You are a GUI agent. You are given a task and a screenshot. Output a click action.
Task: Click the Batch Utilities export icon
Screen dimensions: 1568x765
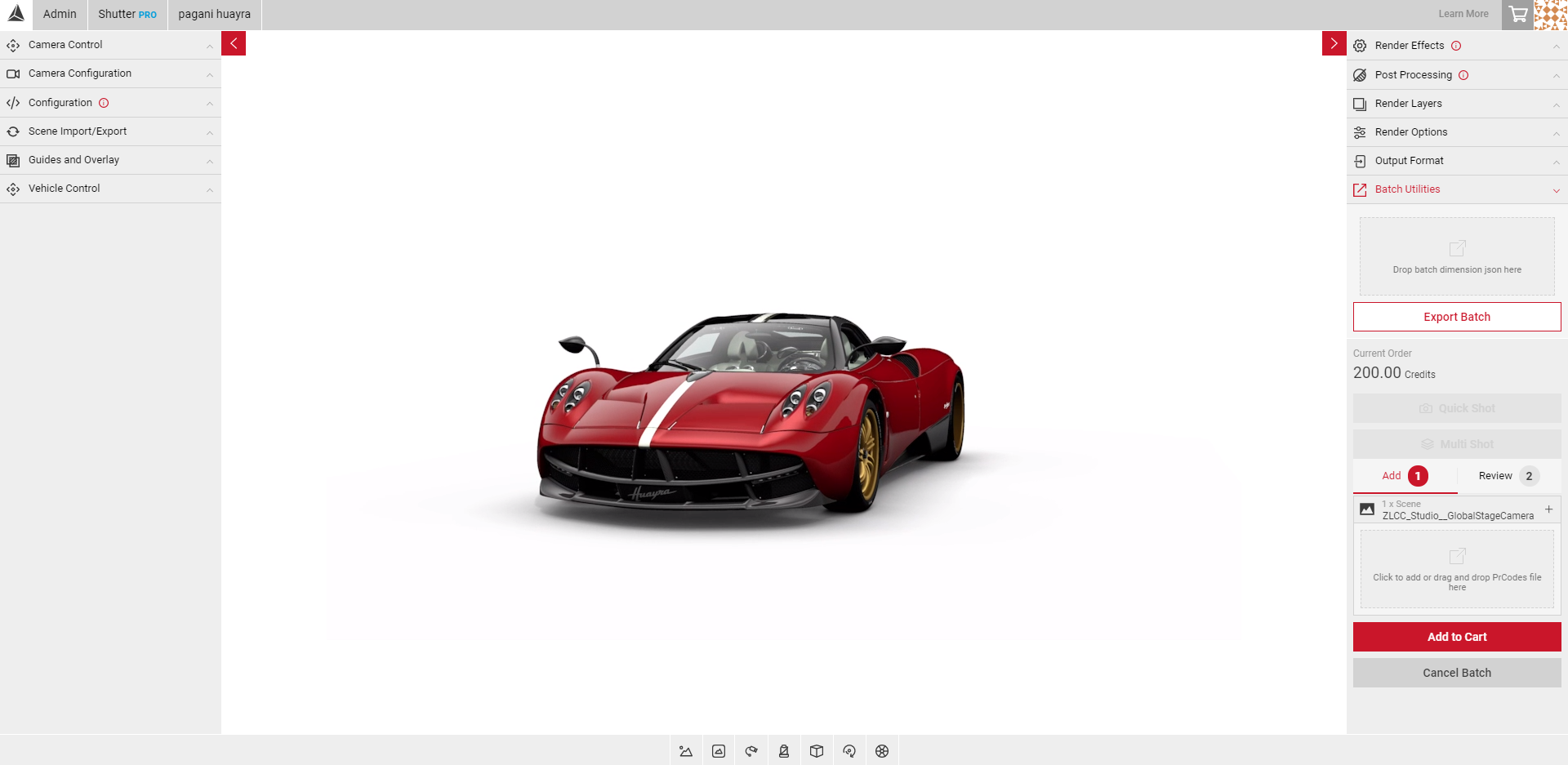tap(1360, 189)
